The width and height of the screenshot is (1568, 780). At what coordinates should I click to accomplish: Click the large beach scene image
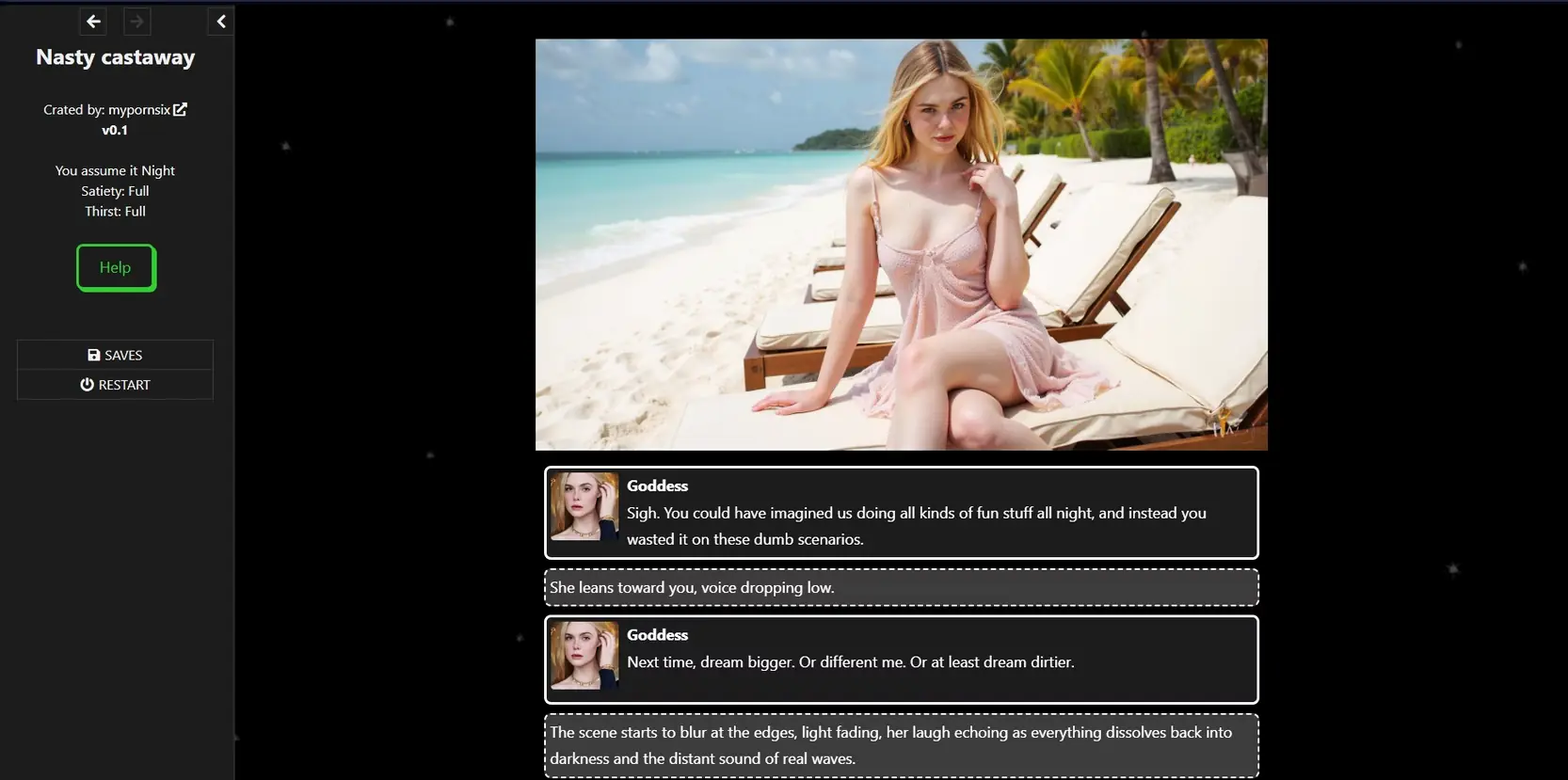click(901, 245)
